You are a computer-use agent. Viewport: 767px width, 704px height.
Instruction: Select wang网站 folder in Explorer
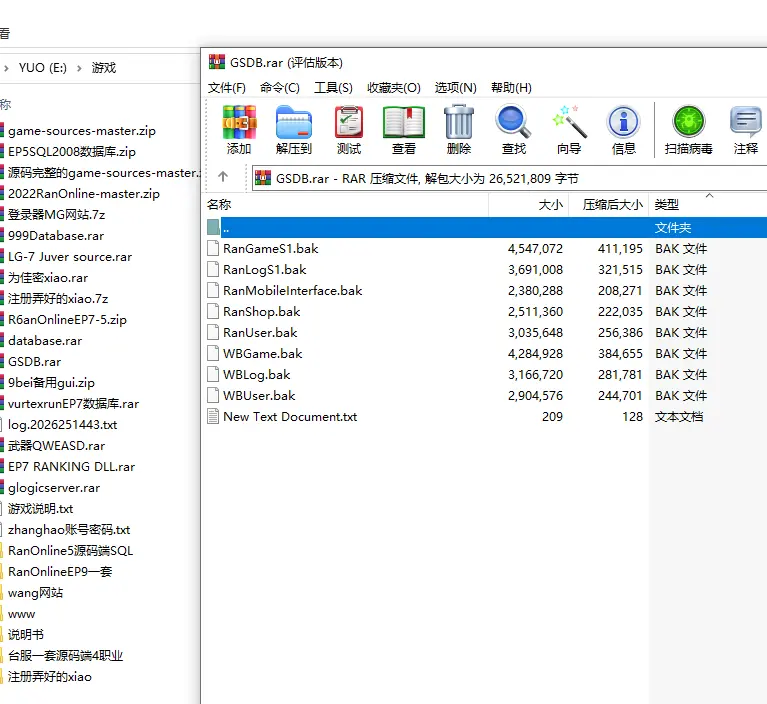tap(35, 593)
